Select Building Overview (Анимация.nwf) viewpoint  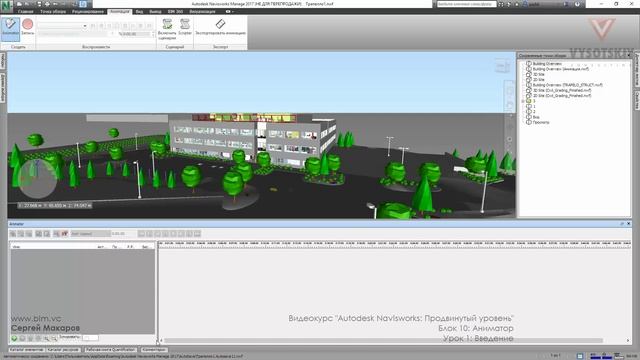point(560,69)
